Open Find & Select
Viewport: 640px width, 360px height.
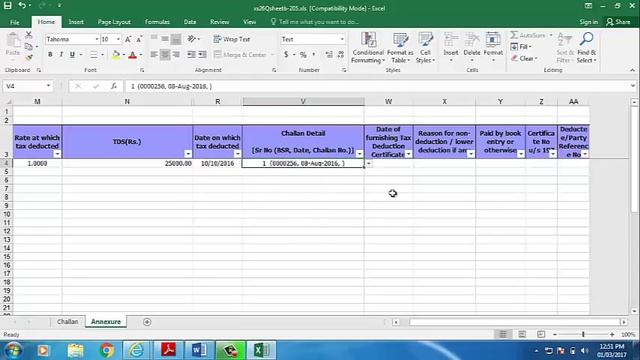(x=587, y=47)
